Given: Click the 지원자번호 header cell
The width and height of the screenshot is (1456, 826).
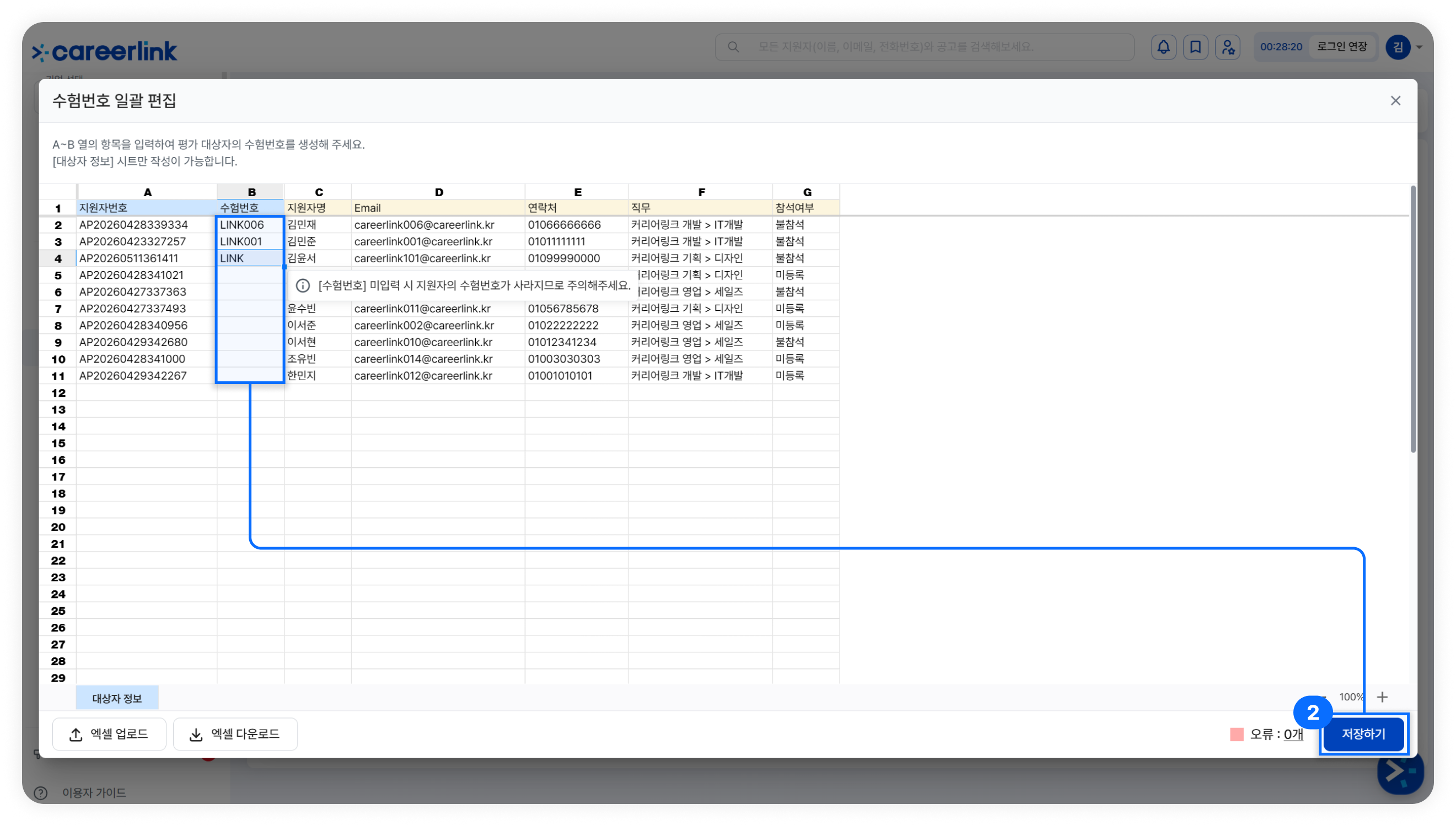Looking at the screenshot, I should point(147,208).
